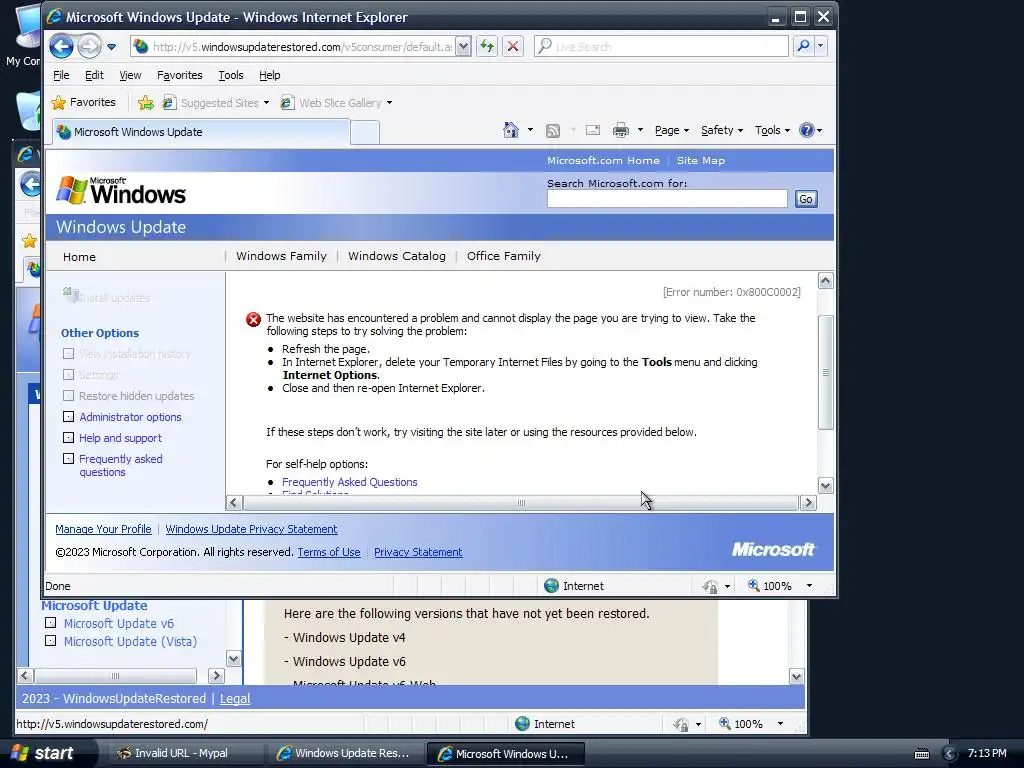Click the Refresh page icon
1024x768 pixels.
click(x=487, y=46)
